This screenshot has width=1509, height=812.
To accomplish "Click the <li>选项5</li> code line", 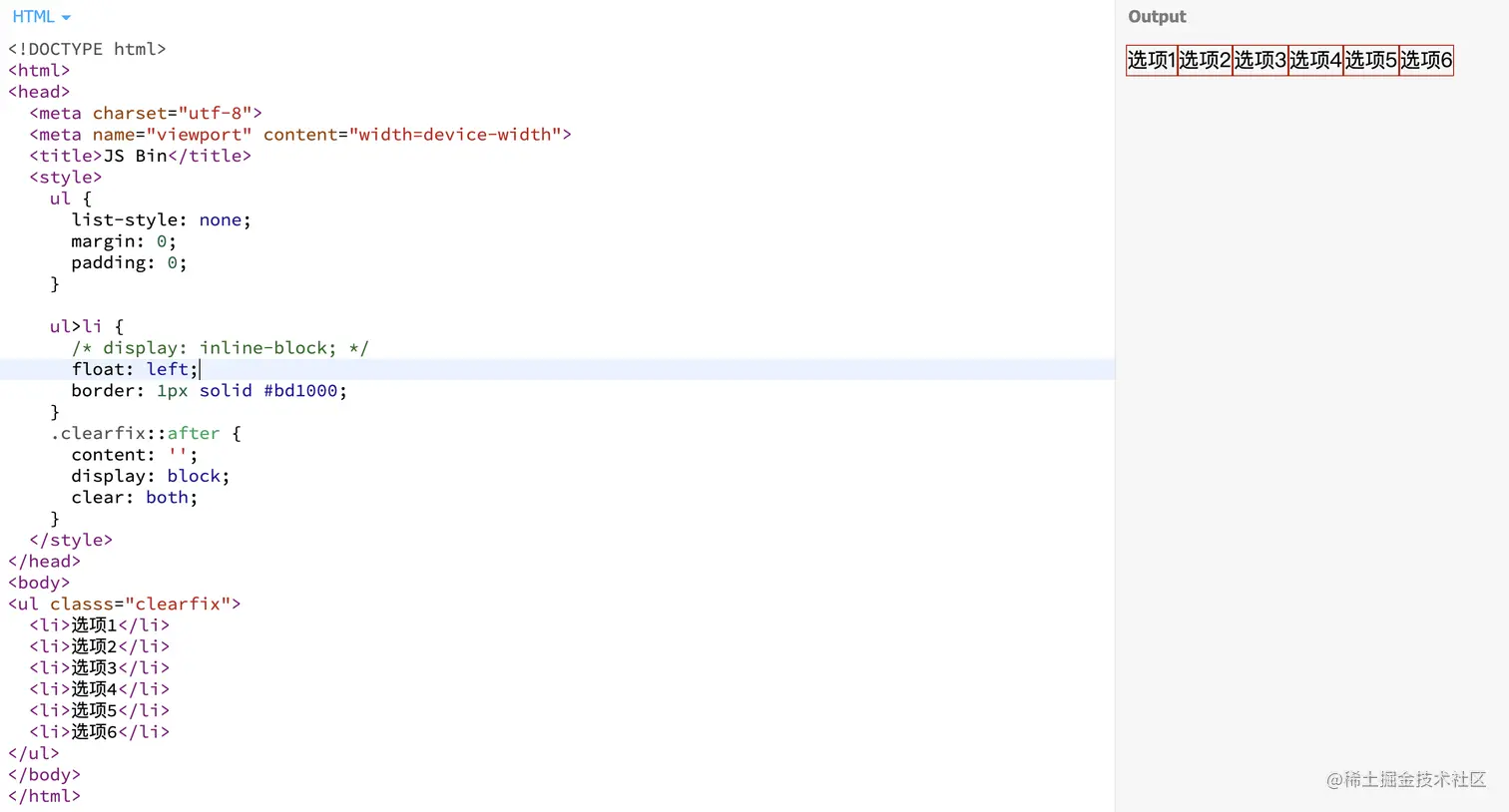I will pos(100,710).
